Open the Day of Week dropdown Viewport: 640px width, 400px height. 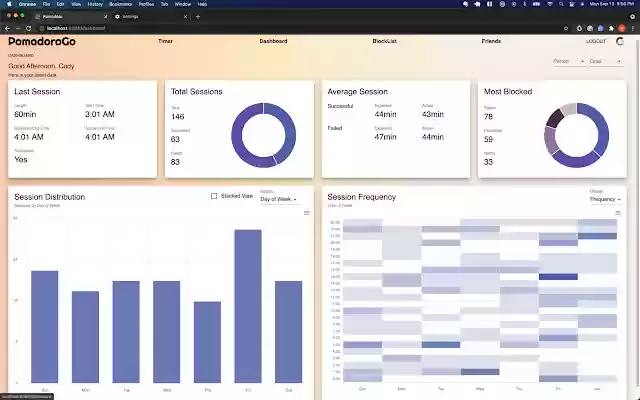[278, 199]
